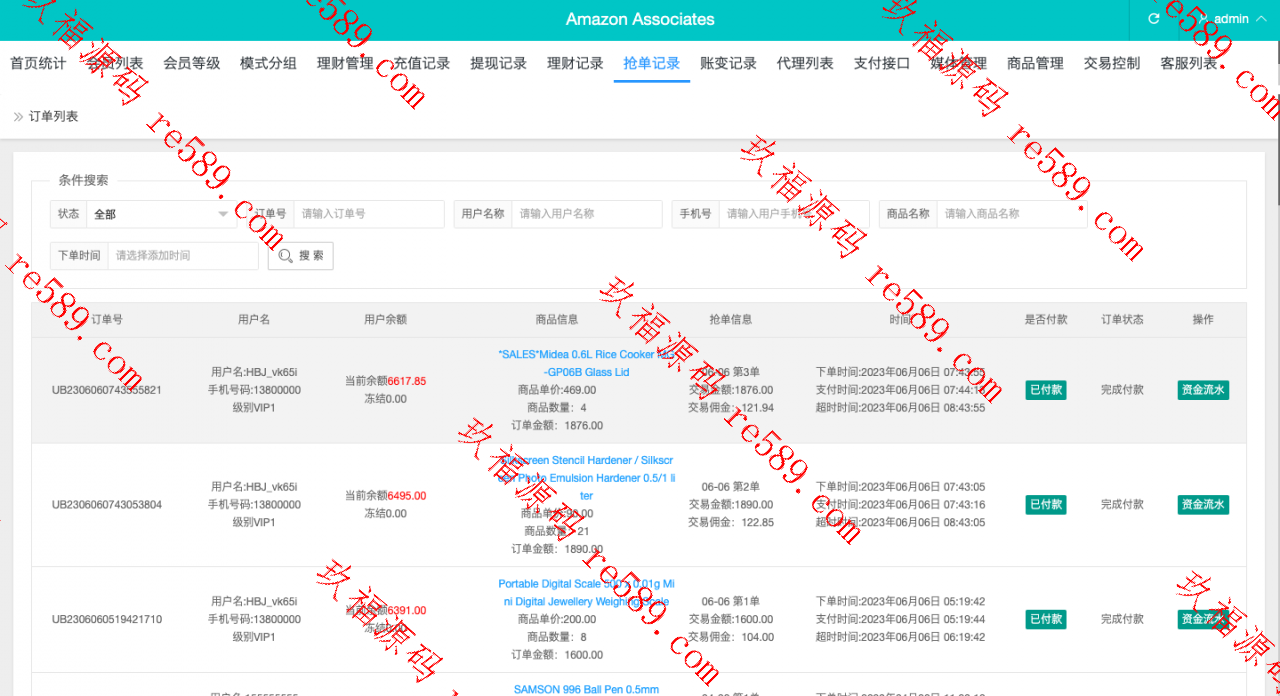Switch to the 商品管理 tab
The image size is (1280, 696).
[1036, 63]
